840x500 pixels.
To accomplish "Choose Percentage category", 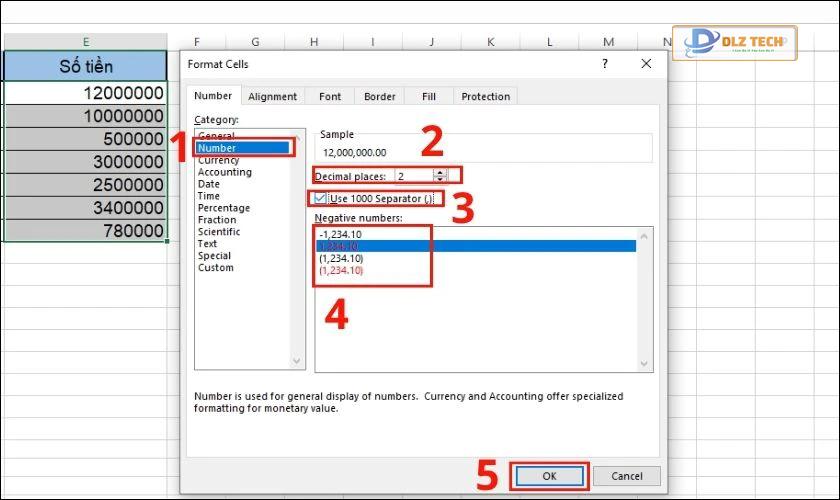I will [224, 208].
